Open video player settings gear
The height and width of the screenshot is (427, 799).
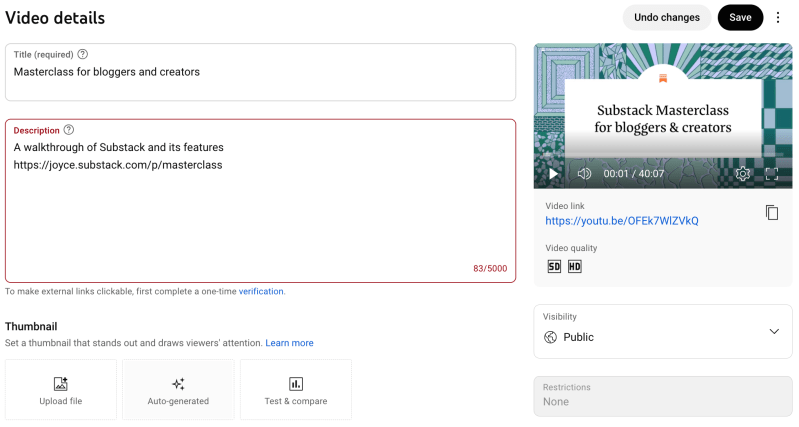point(742,174)
